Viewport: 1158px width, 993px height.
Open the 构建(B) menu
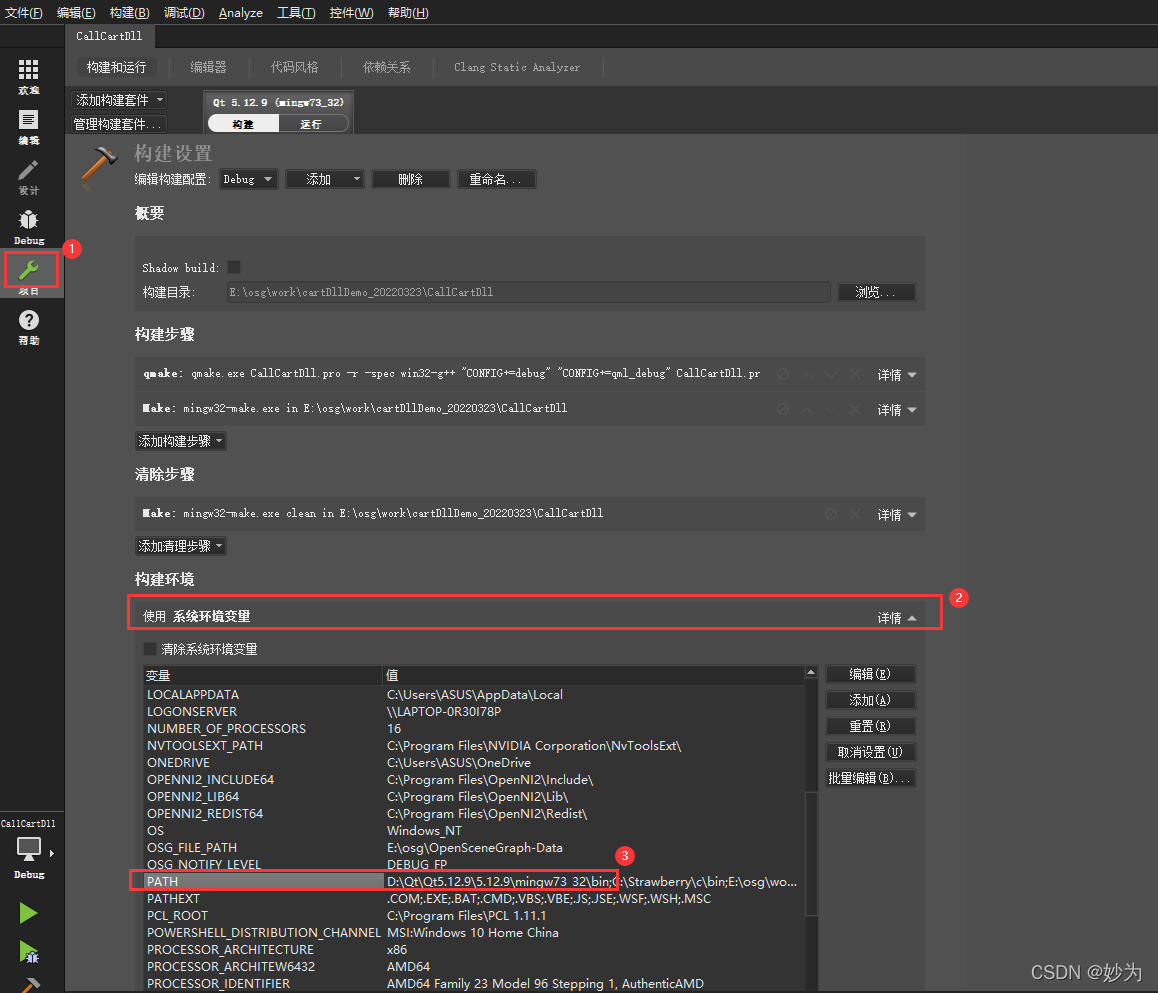pyautogui.click(x=129, y=13)
